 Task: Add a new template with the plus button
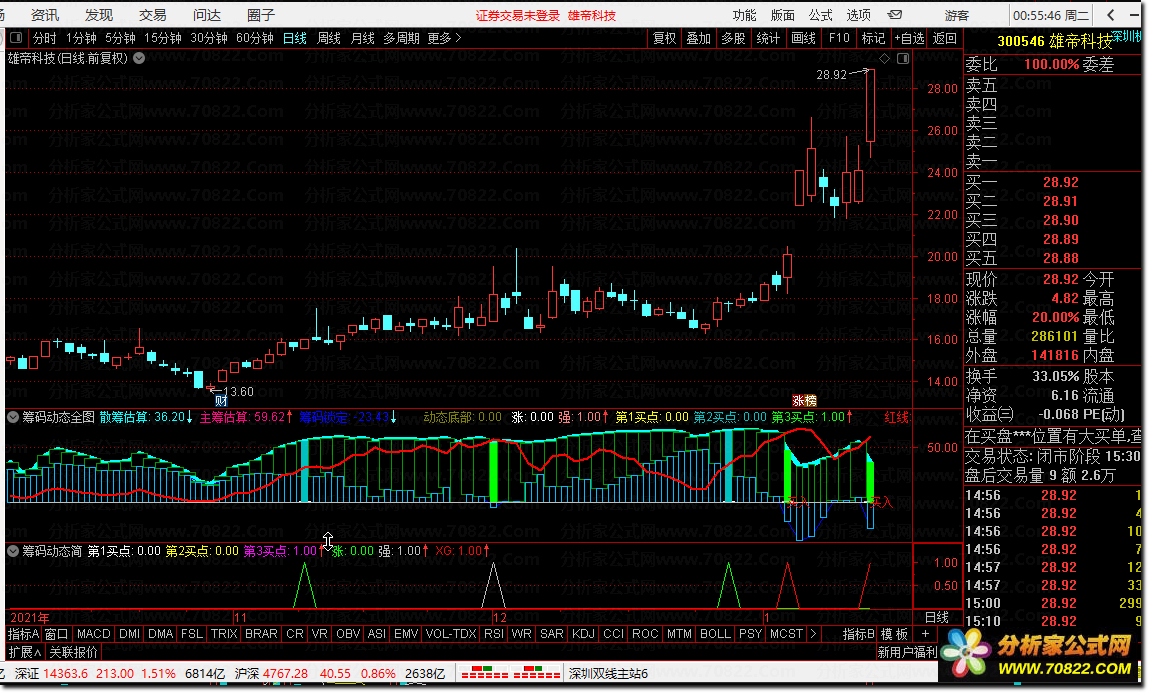(x=926, y=634)
